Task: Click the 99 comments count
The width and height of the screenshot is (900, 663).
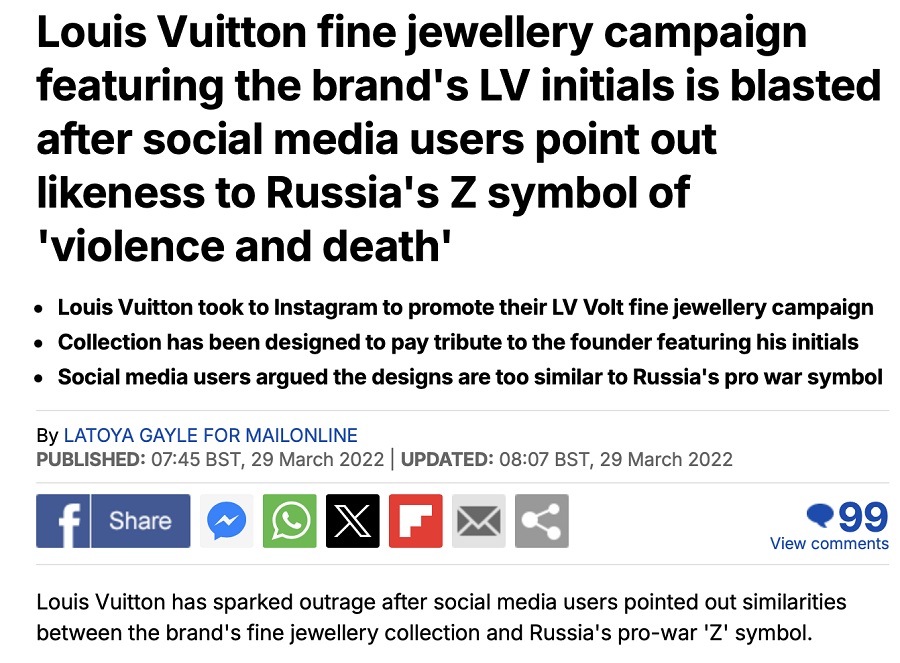Action: click(x=863, y=516)
